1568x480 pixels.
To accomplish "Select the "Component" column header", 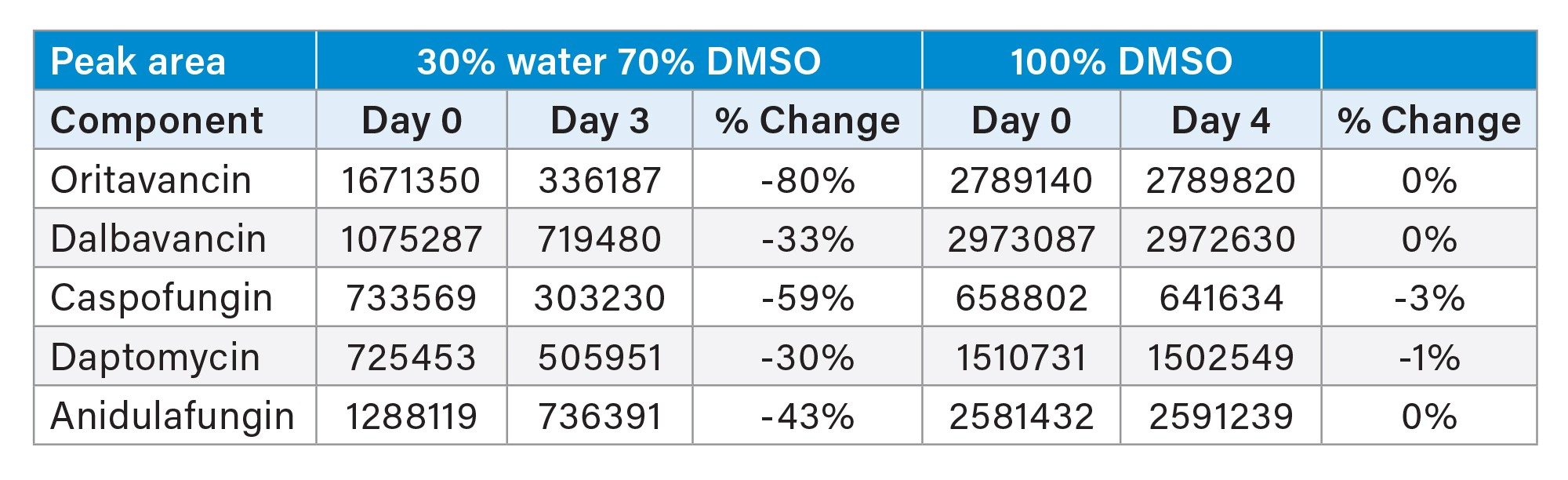I will point(157,121).
